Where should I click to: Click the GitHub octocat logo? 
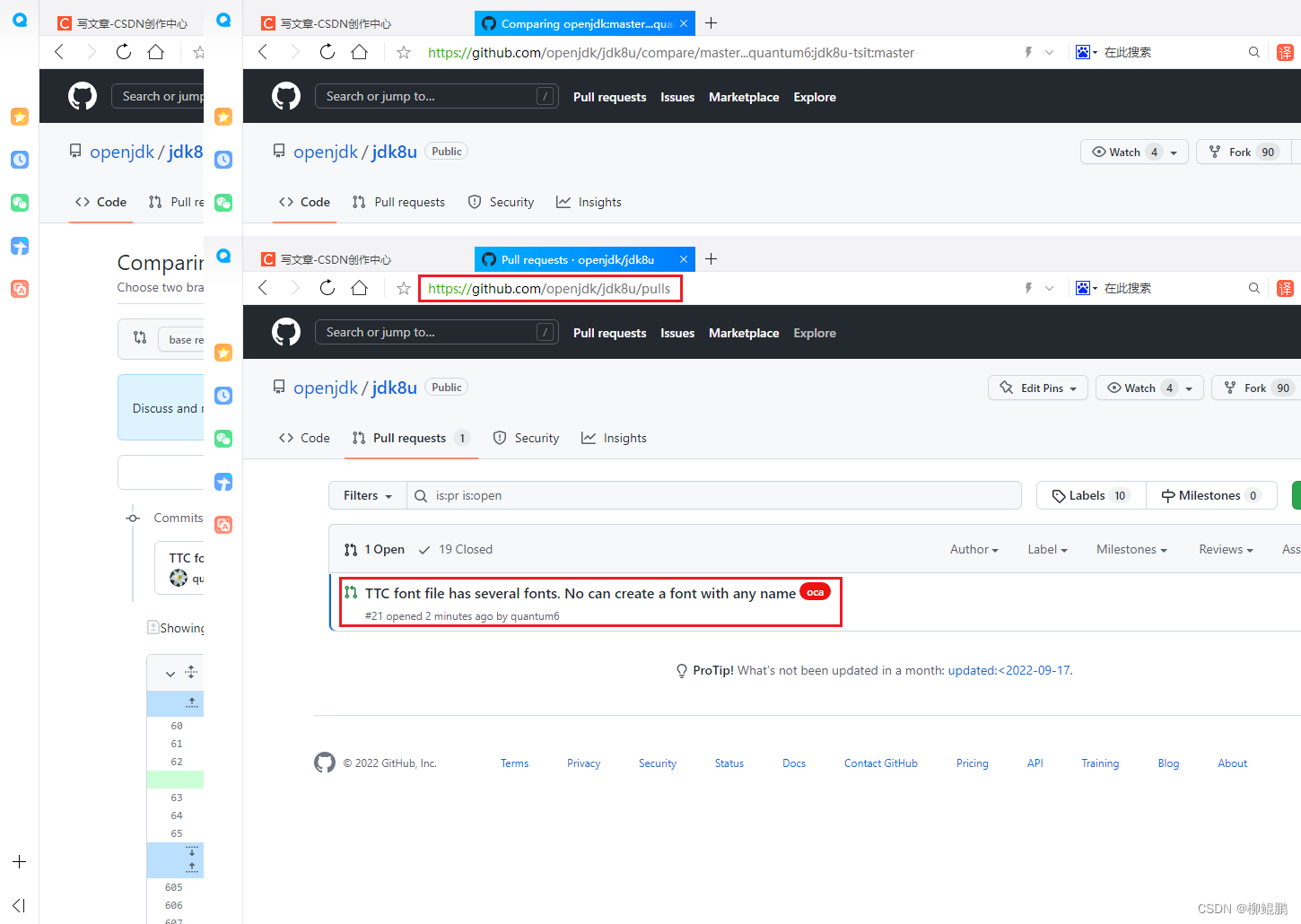pos(285,332)
